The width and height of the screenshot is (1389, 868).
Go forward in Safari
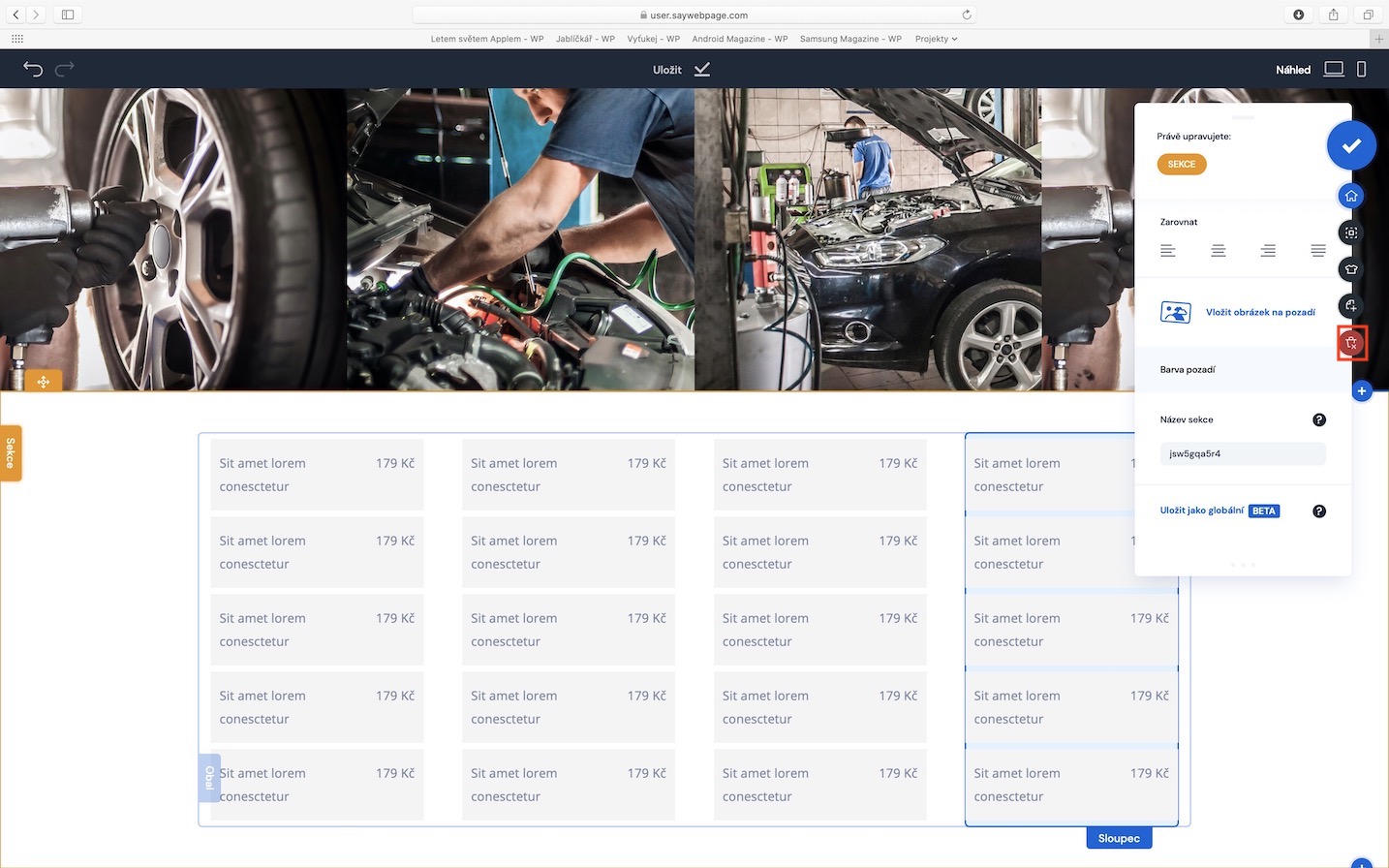(x=36, y=15)
